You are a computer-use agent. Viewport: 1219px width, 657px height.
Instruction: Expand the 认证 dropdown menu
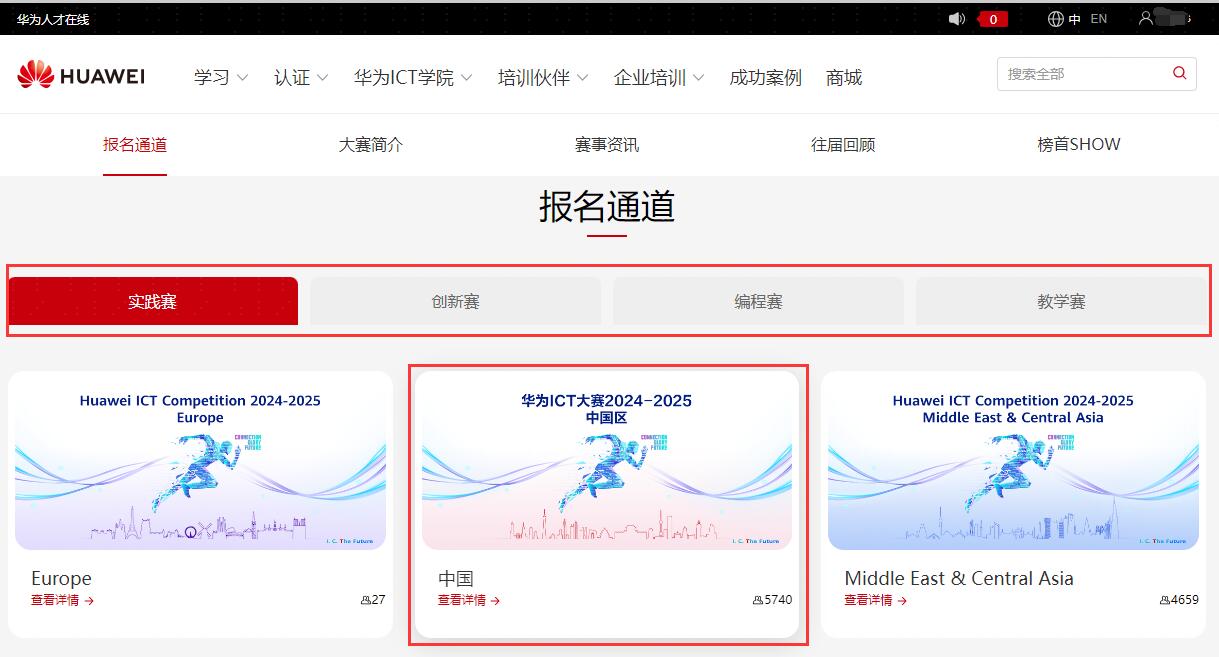pos(301,78)
